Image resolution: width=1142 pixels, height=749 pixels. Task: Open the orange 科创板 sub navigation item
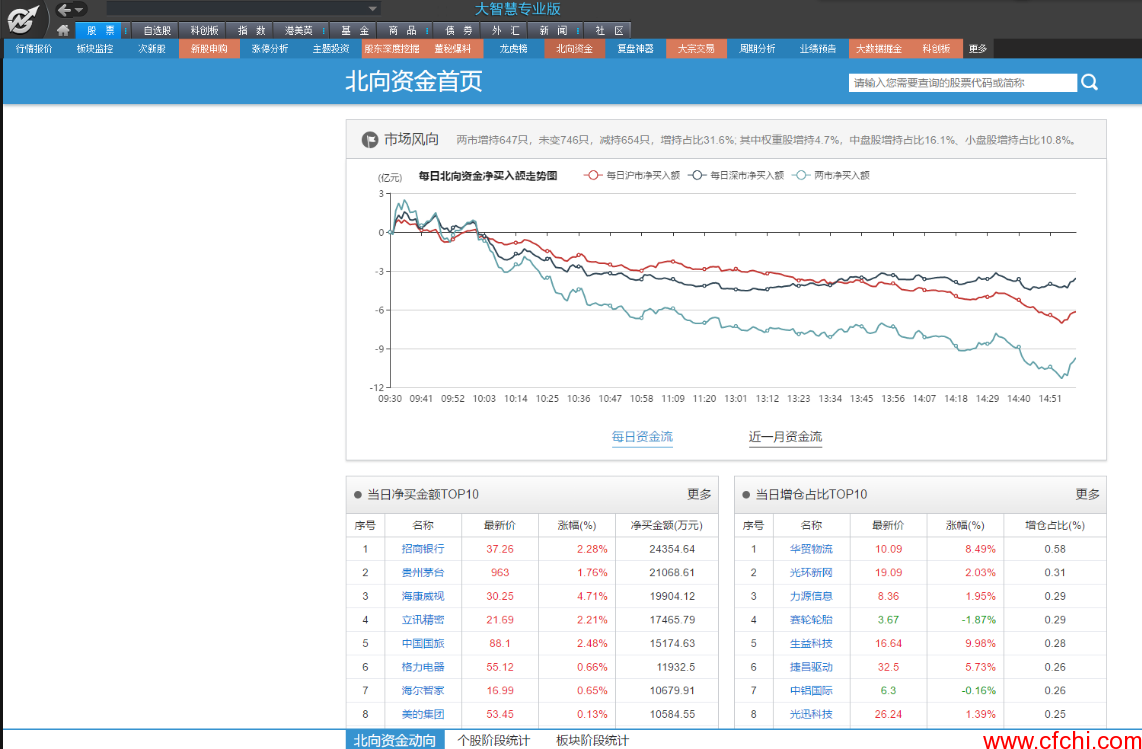(936, 49)
